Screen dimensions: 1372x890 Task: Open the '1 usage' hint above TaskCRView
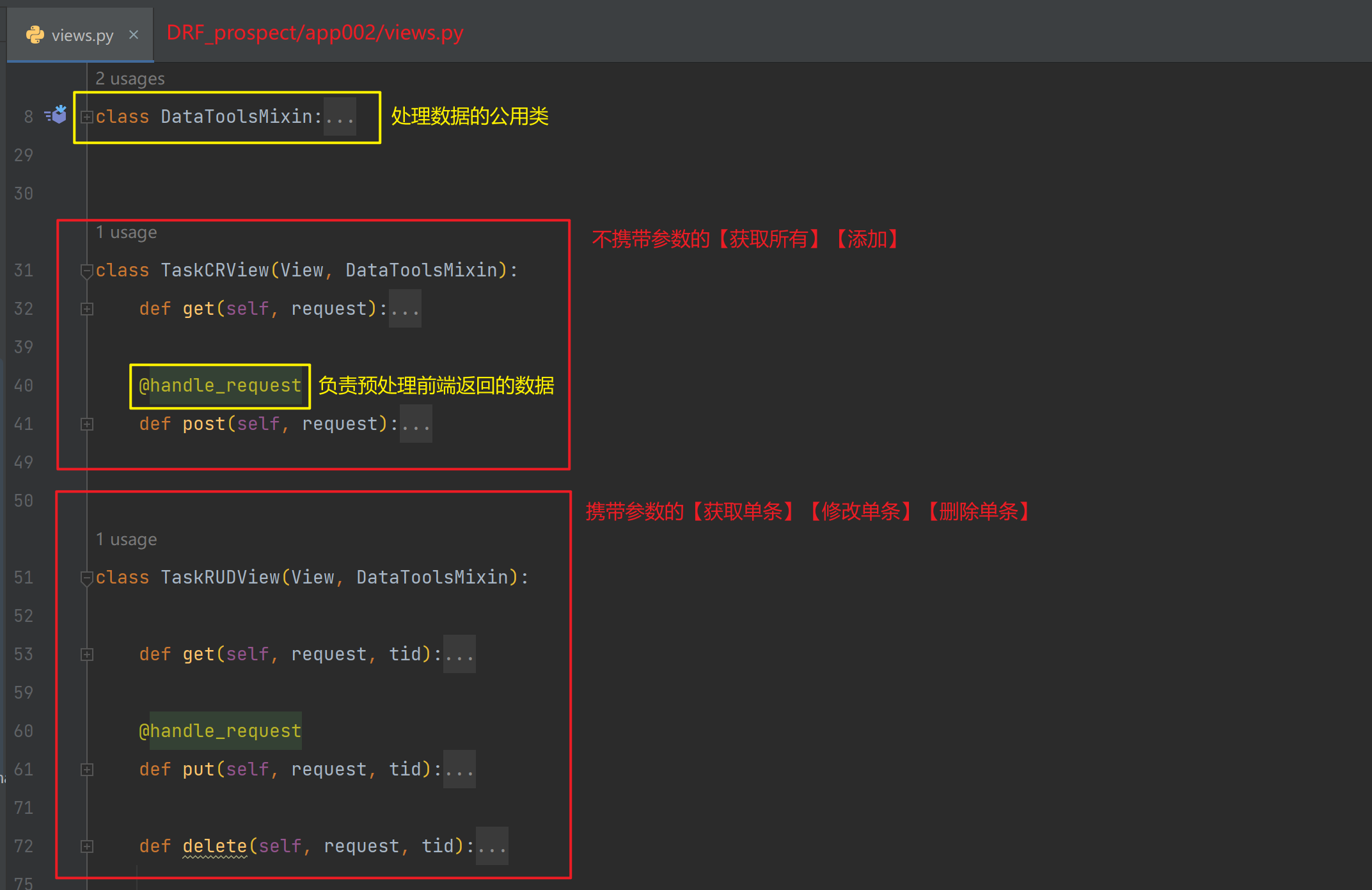click(126, 232)
